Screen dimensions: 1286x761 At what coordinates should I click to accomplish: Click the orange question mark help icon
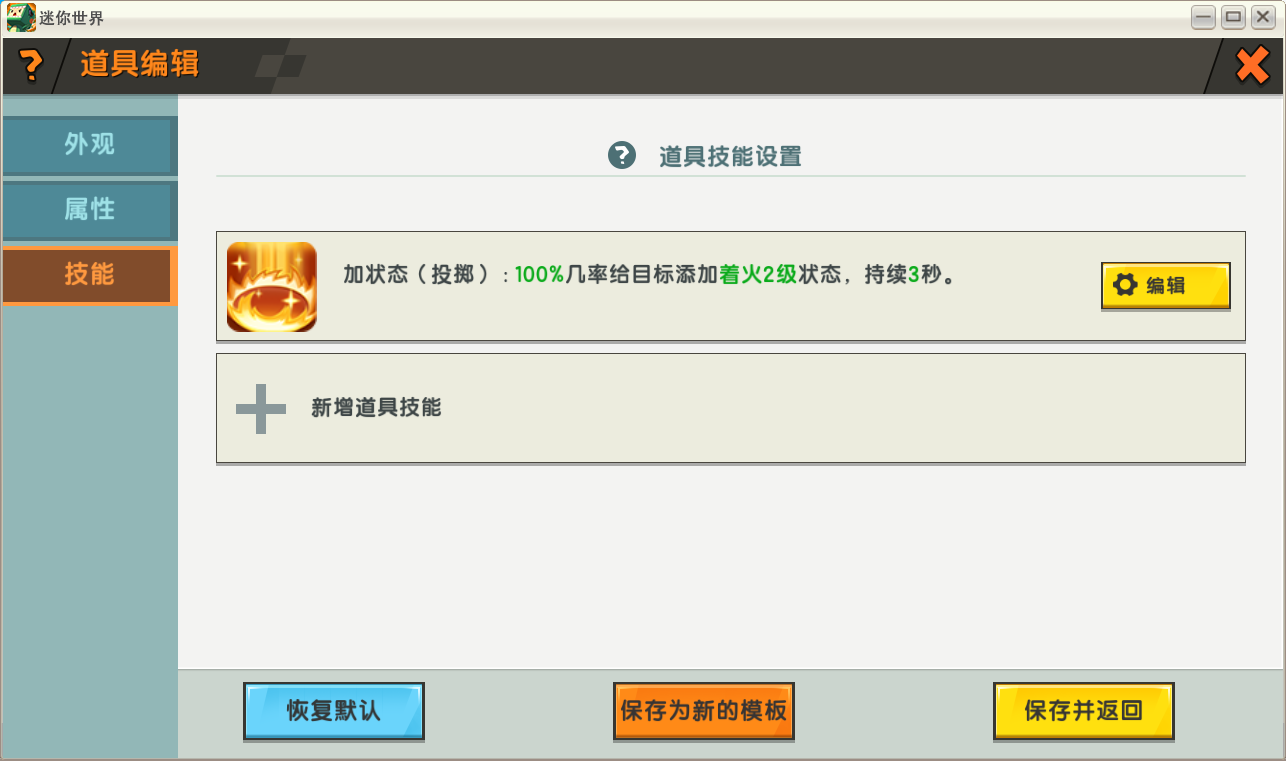32,65
